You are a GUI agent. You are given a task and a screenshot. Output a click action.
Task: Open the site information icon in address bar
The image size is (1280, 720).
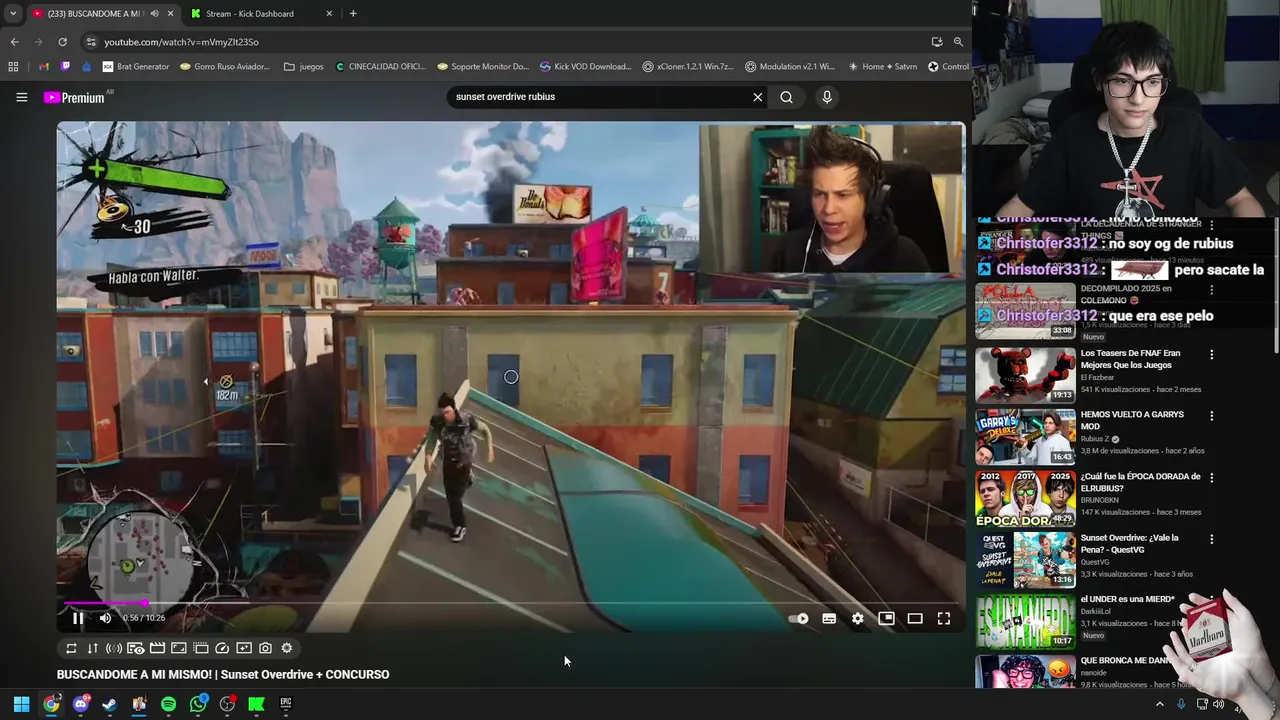pyautogui.click(x=91, y=42)
